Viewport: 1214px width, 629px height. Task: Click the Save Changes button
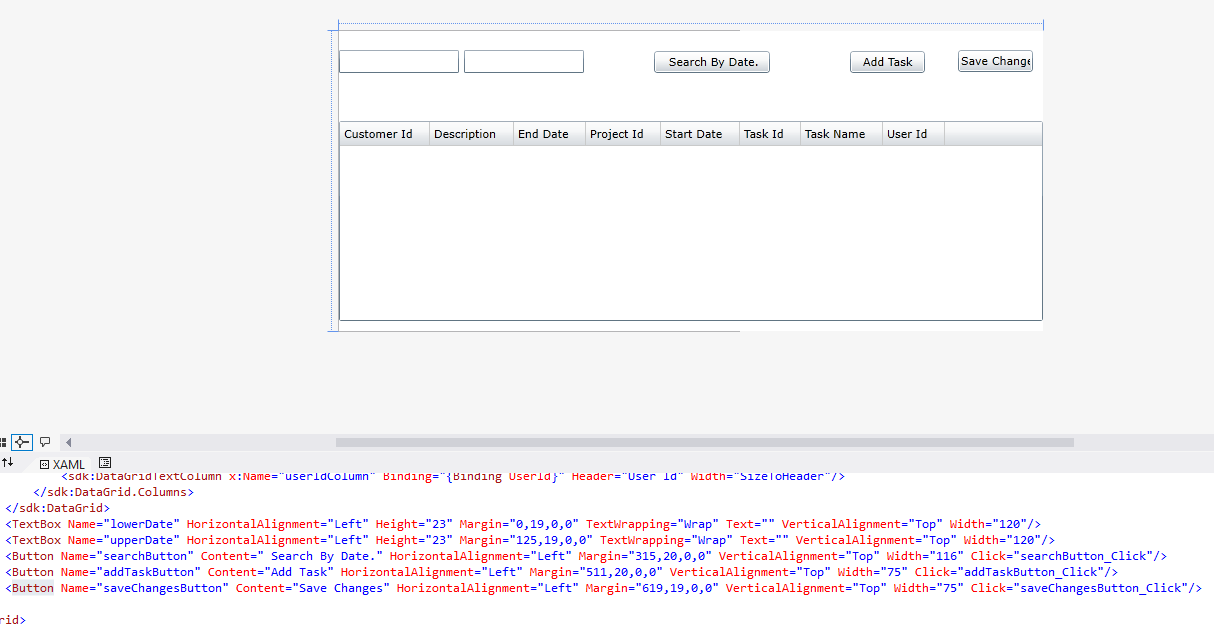(x=995, y=61)
